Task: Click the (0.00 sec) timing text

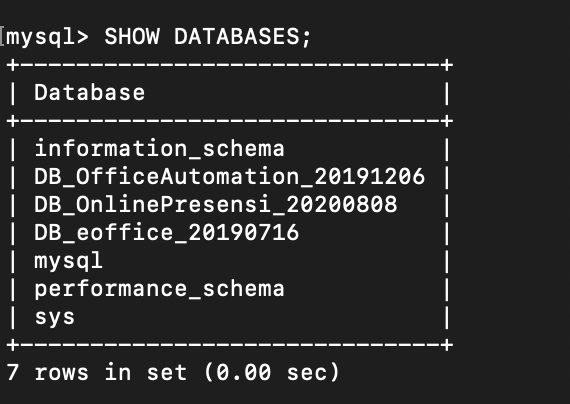Action: 272,373
